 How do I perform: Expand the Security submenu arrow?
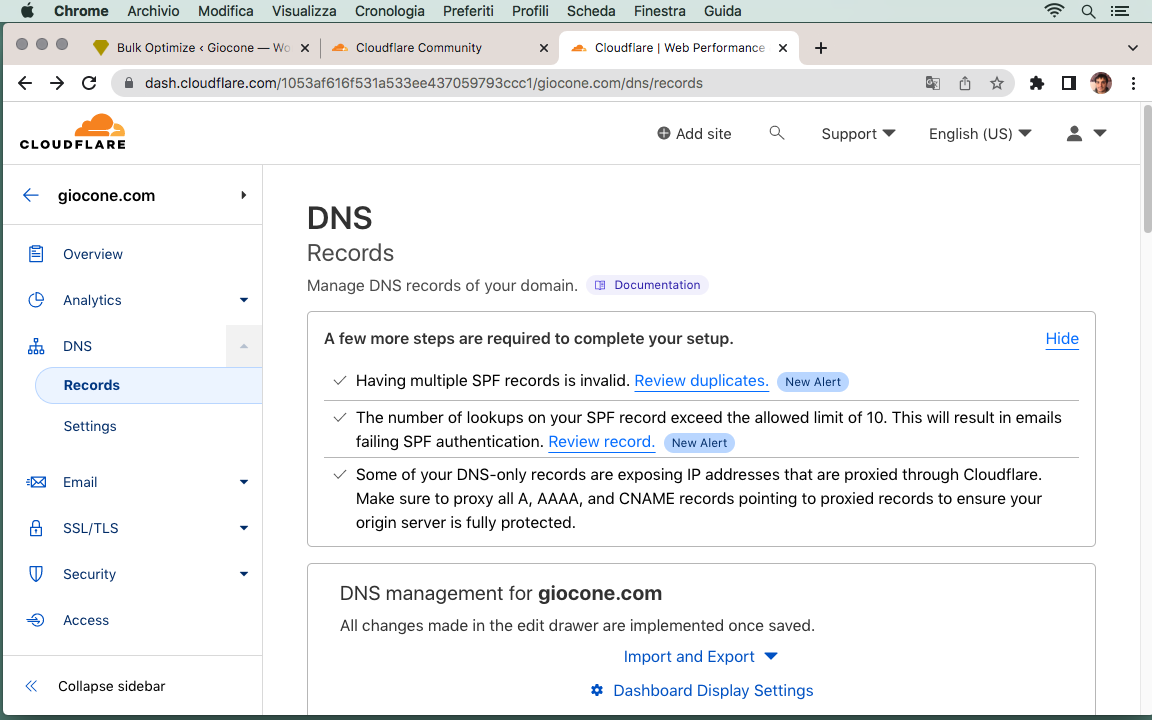point(244,574)
